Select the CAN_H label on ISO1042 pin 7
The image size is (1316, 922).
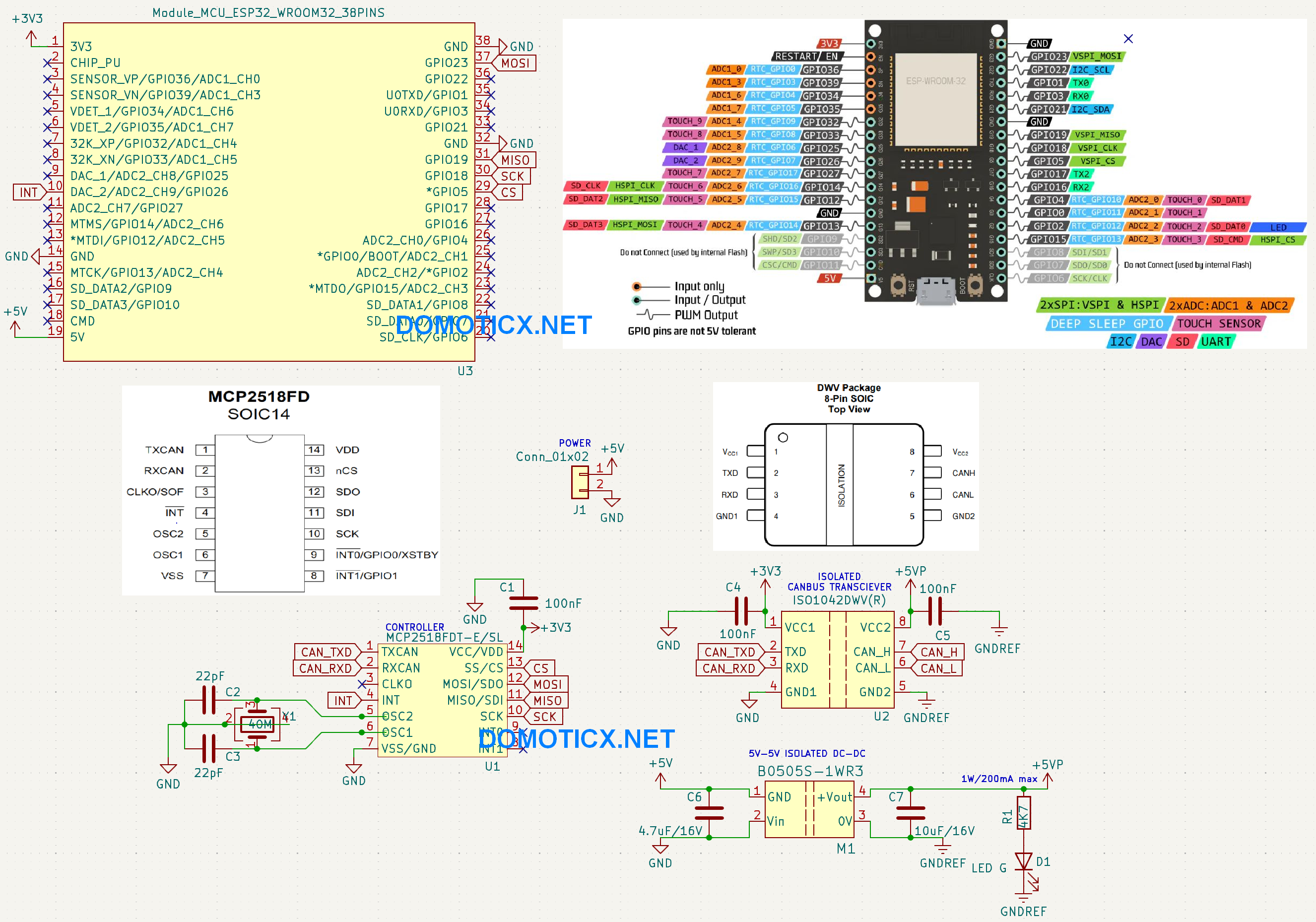pyautogui.click(x=938, y=652)
